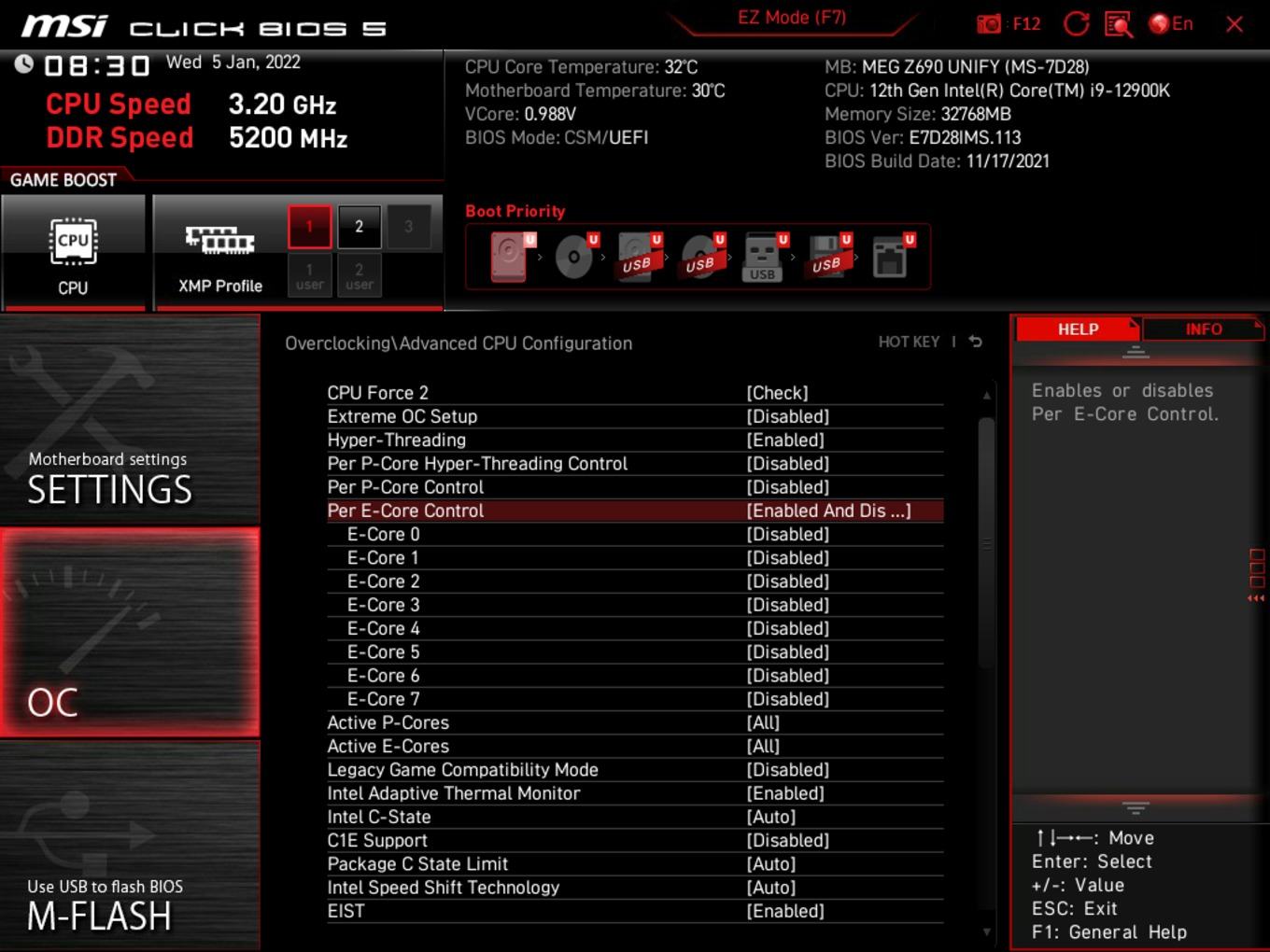Click scroll down arrow of settings list
1270x952 pixels.
coord(986,931)
